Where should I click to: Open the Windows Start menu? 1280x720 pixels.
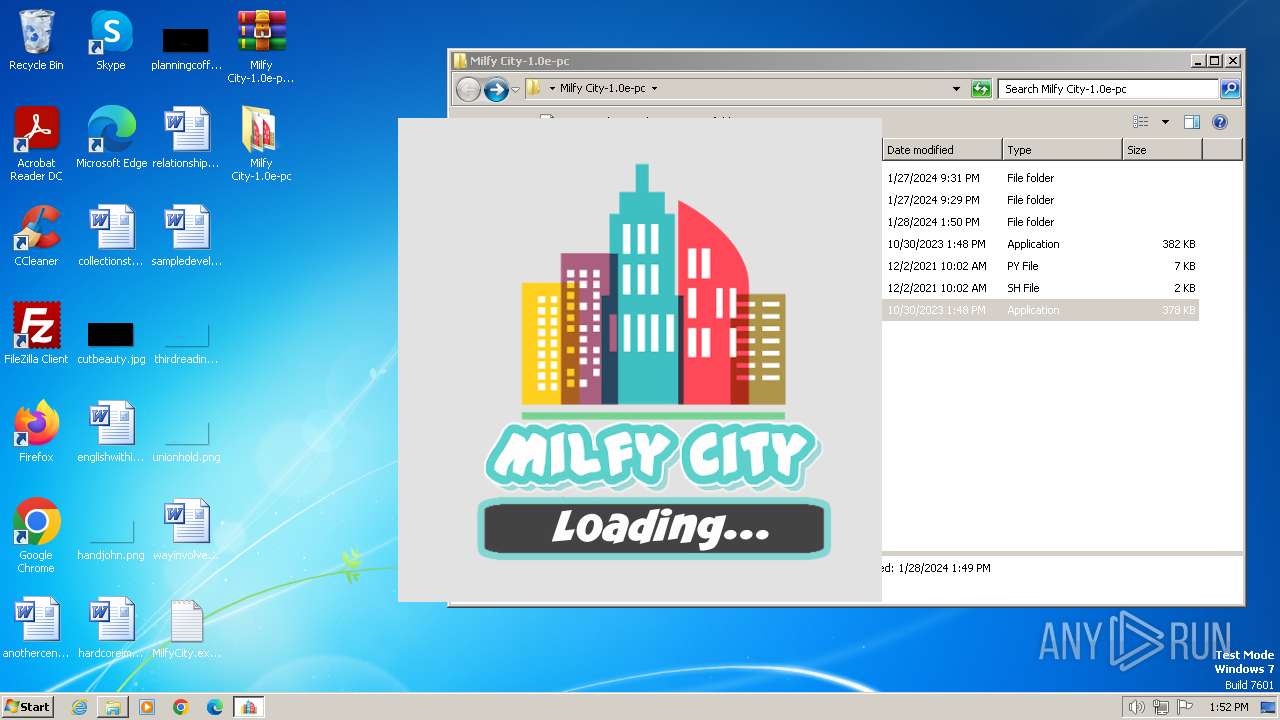27,706
